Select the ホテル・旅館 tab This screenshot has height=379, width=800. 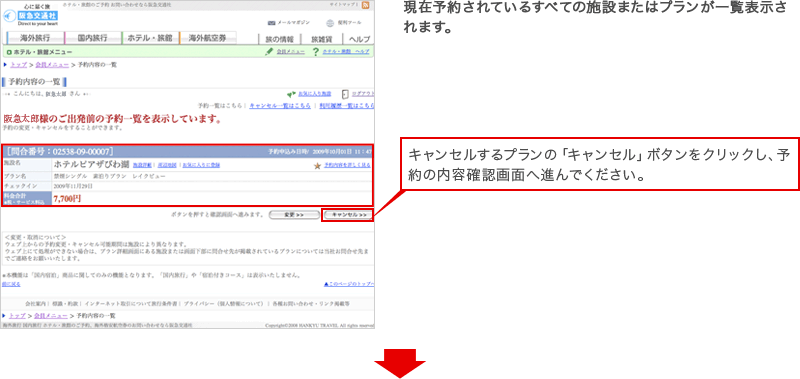point(150,38)
